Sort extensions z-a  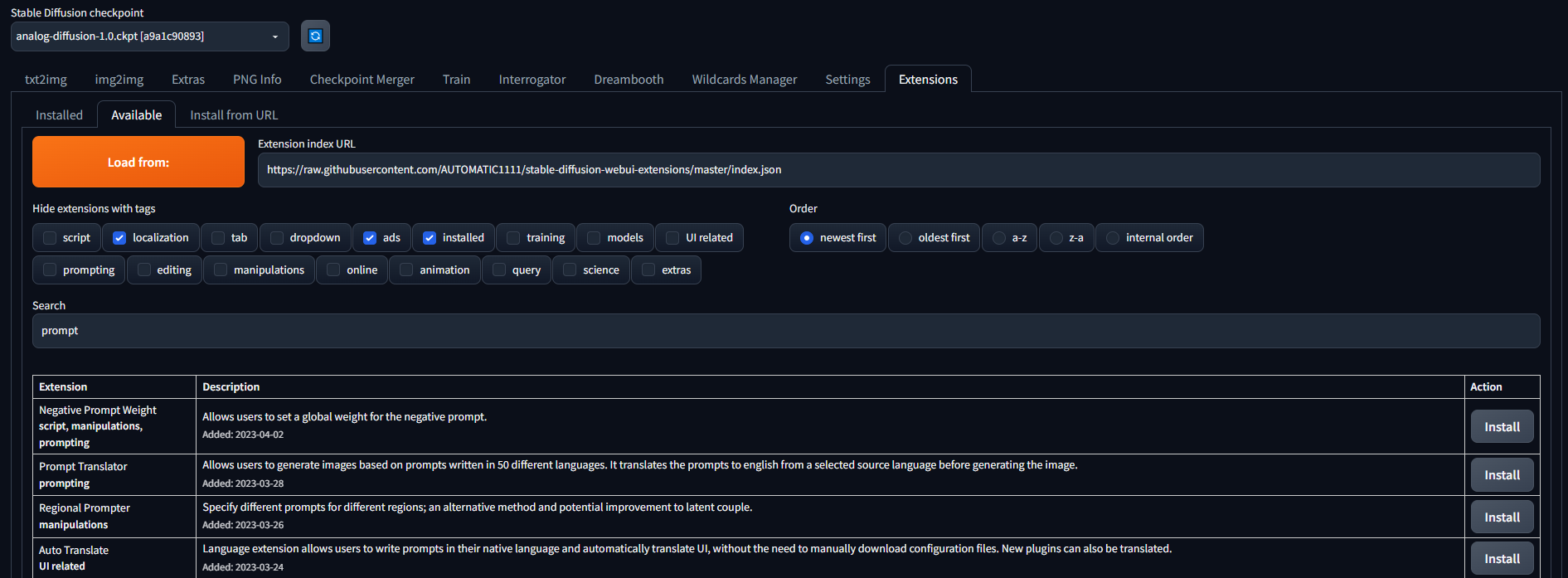click(x=1066, y=238)
